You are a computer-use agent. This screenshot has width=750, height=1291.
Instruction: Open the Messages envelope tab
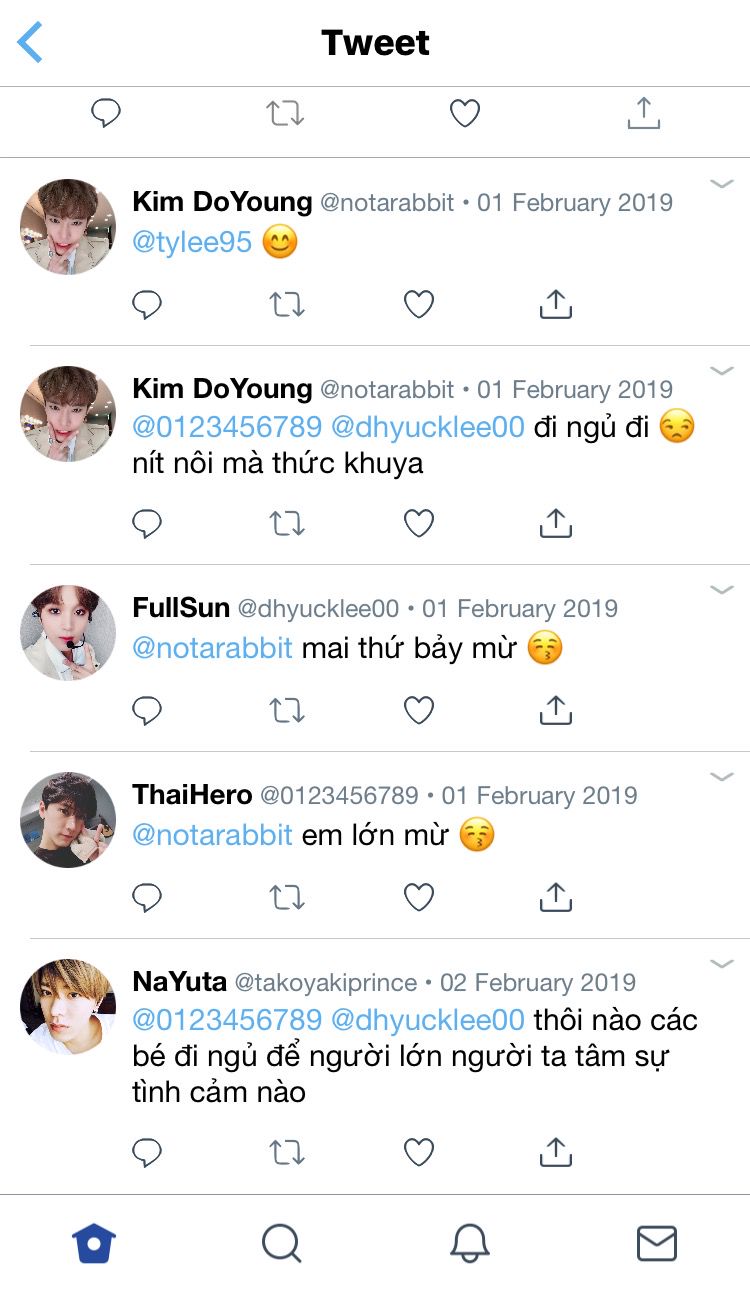[656, 1243]
